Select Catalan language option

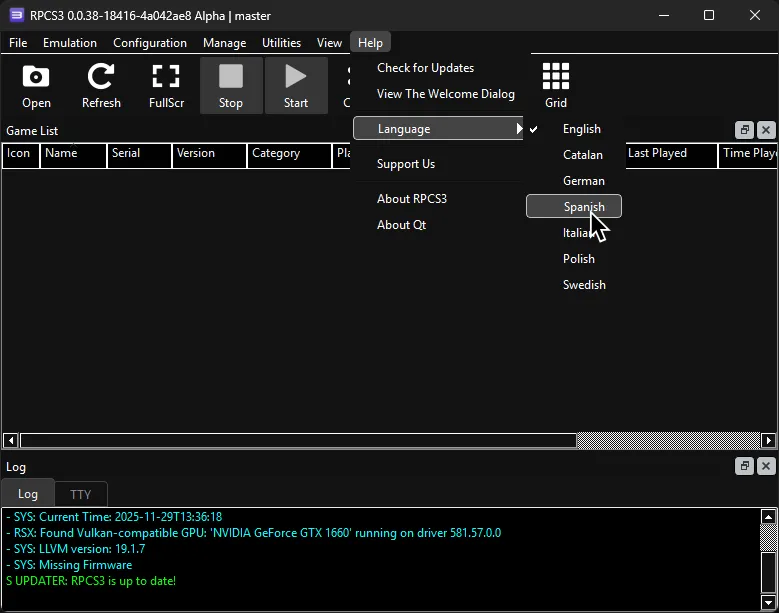tap(574, 155)
